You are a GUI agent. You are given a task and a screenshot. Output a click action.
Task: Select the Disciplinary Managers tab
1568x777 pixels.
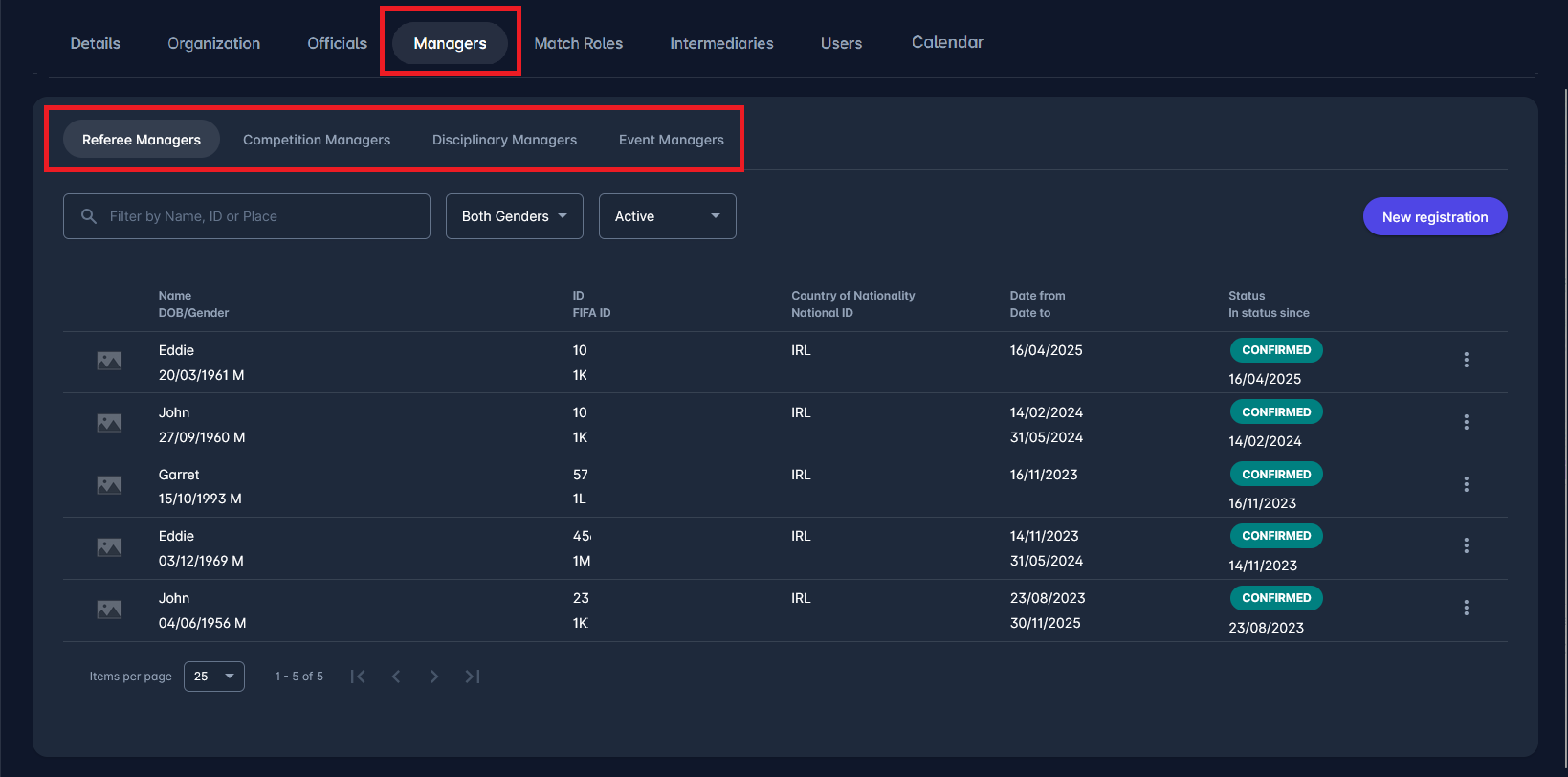pos(504,140)
